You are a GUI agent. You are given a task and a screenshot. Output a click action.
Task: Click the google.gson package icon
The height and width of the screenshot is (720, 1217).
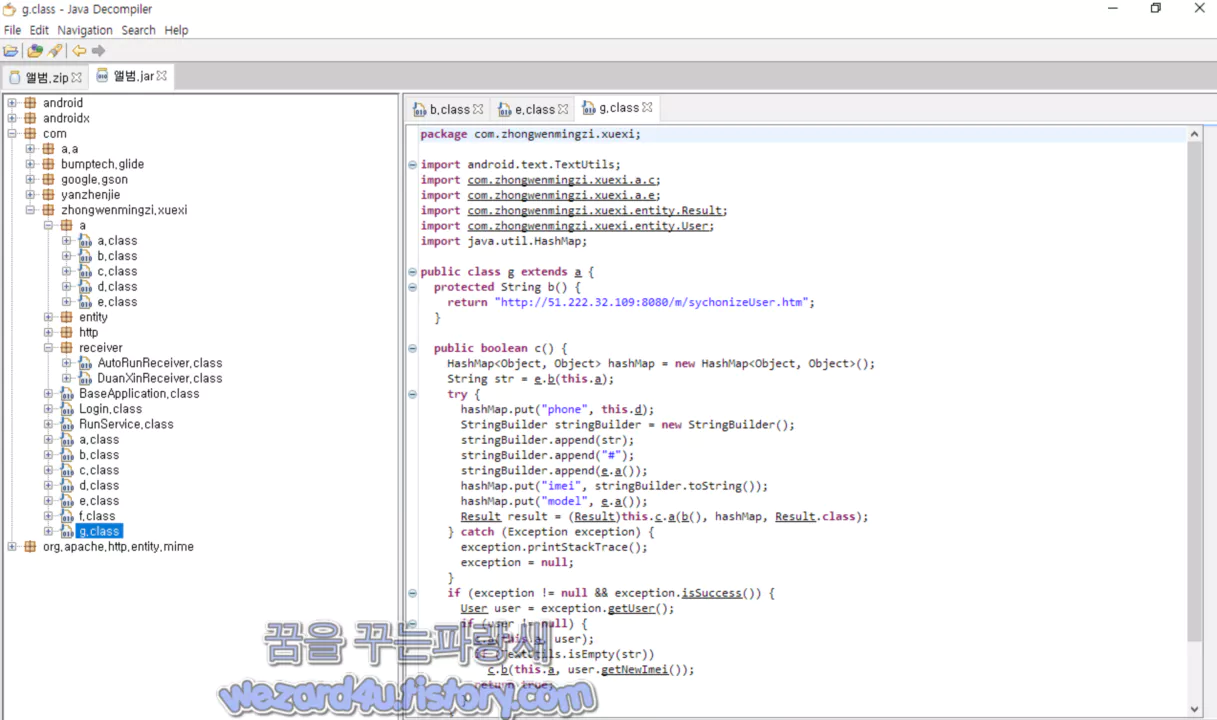point(48,179)
